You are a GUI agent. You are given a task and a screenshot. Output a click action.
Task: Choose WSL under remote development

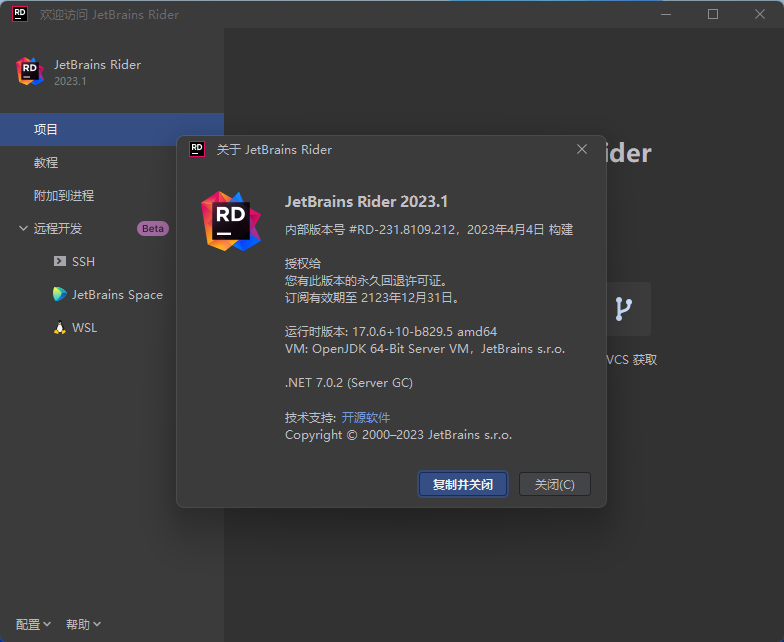(84, 328)
